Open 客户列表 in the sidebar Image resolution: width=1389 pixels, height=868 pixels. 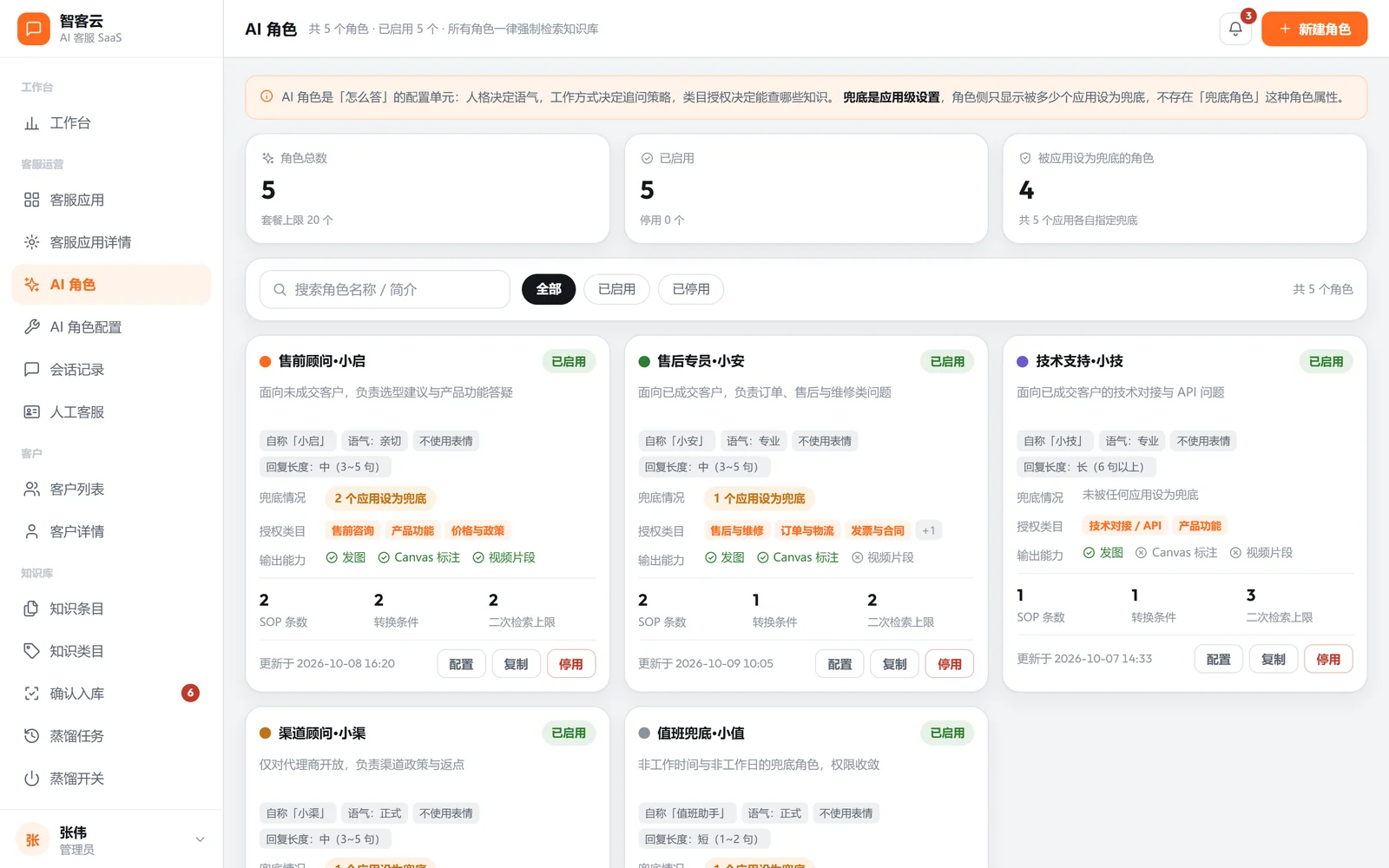point(111,490)
